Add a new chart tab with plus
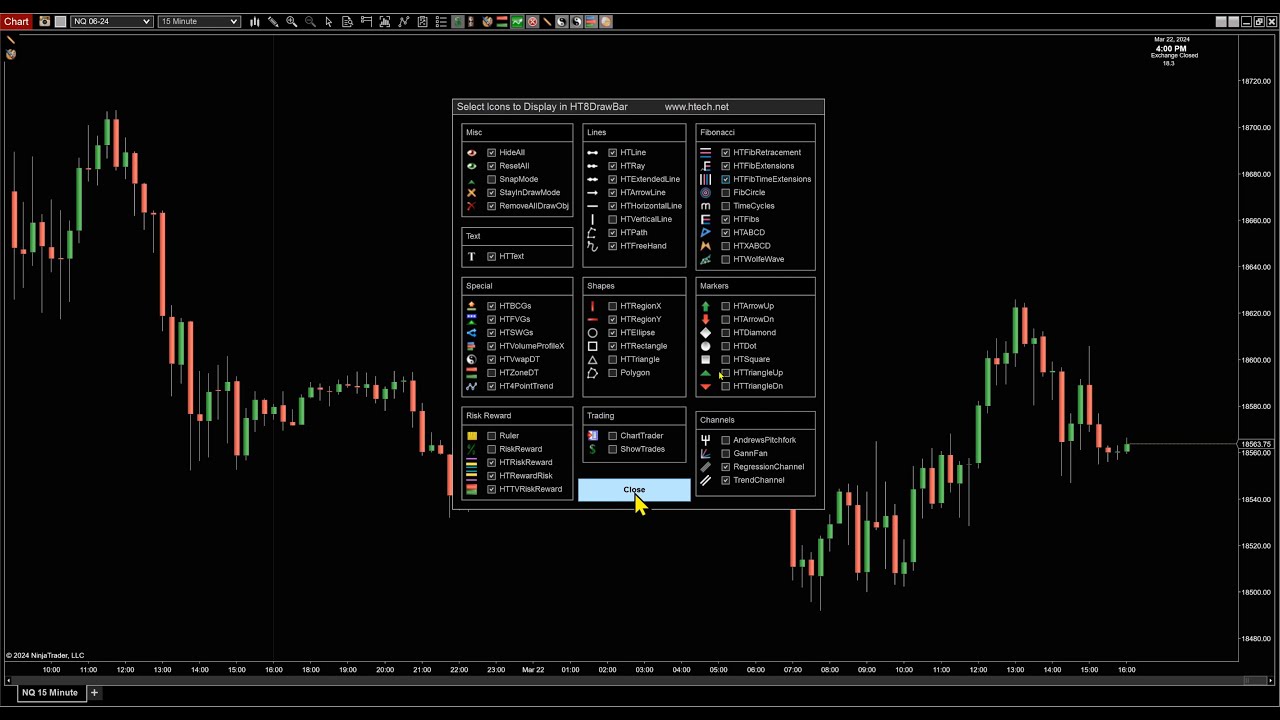 click(x=94, y=693)
